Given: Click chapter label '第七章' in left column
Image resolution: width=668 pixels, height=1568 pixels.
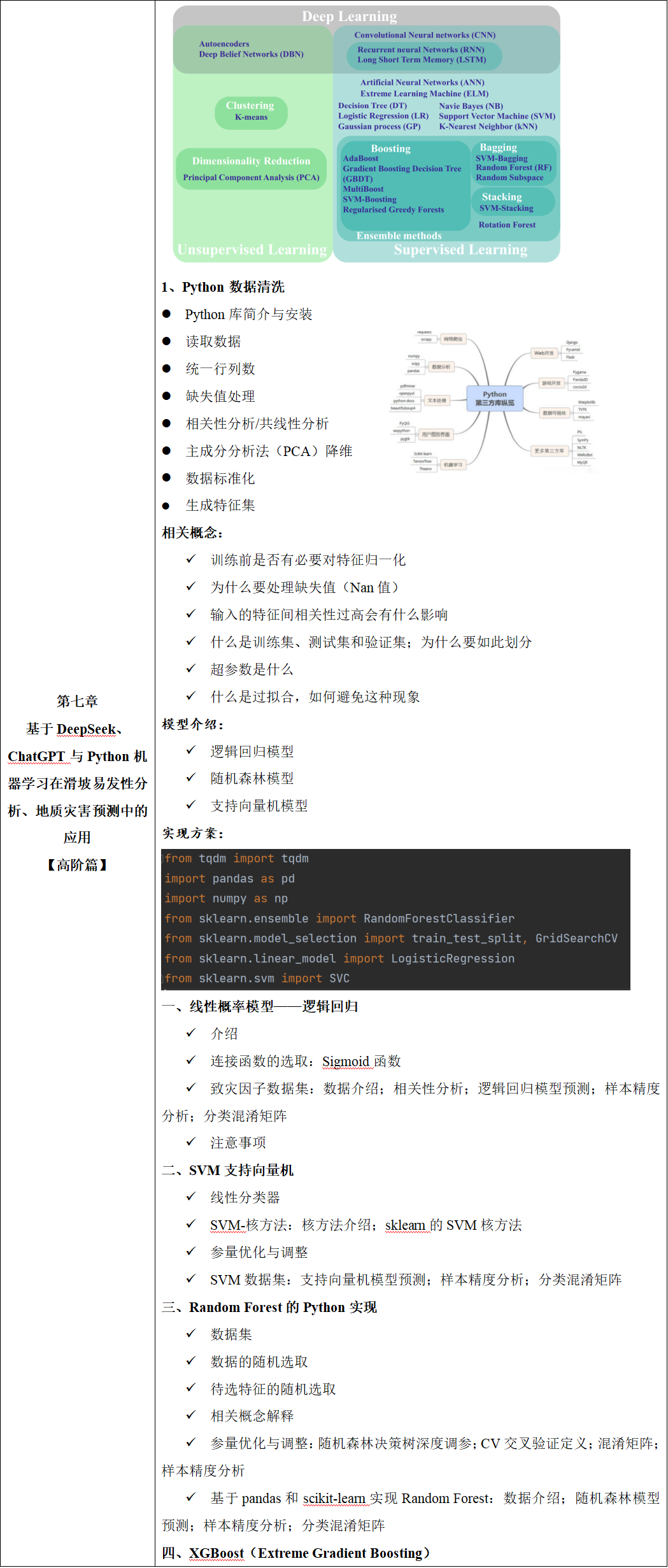Looking at the screenshot, I should tap(77, 701).
